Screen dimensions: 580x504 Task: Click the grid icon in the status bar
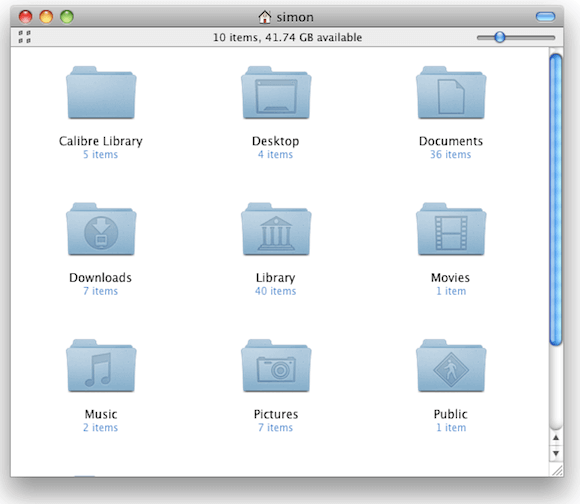(x=24, y=37)
